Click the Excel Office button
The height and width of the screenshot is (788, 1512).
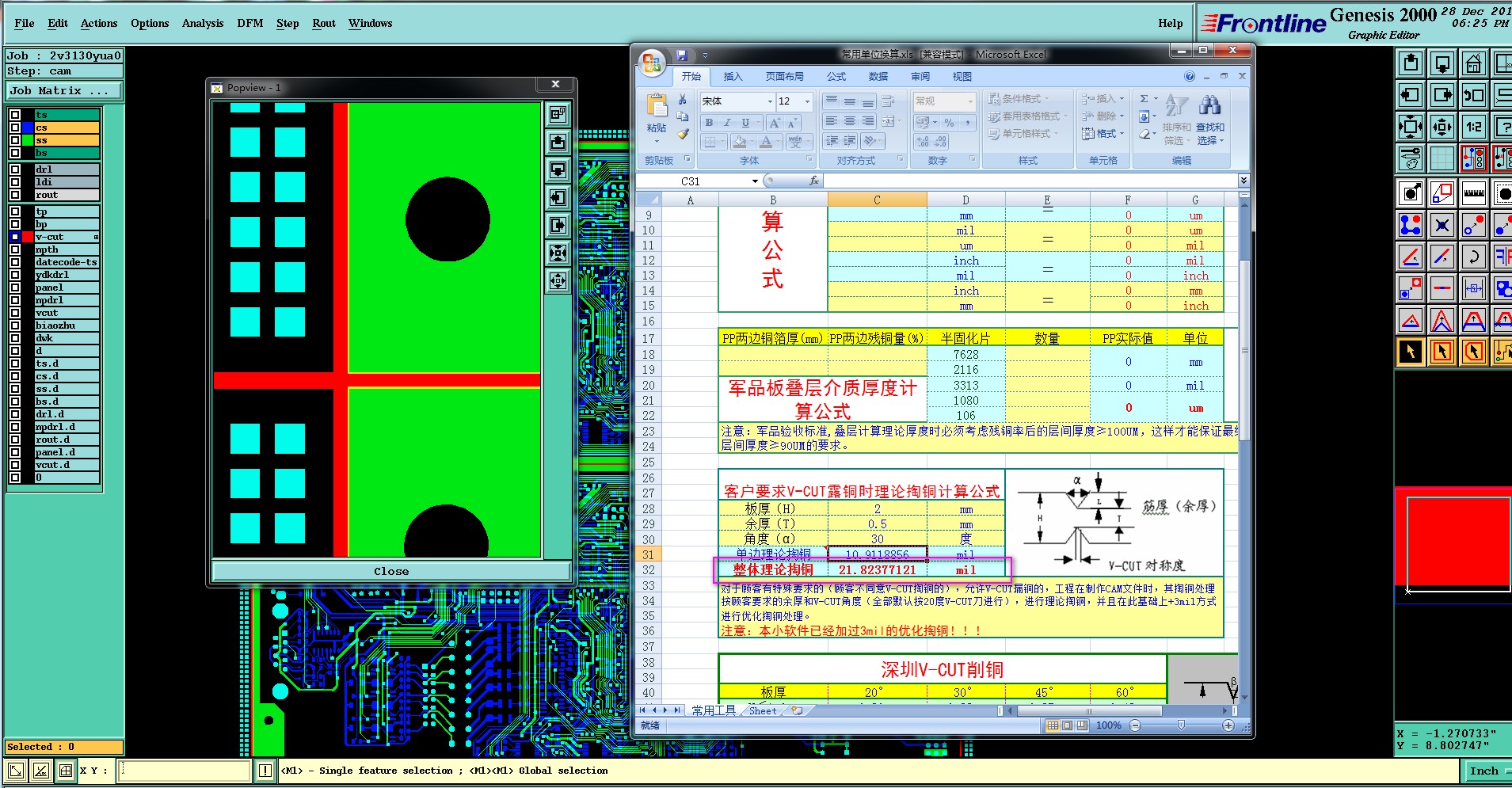[x=653, y=63]
